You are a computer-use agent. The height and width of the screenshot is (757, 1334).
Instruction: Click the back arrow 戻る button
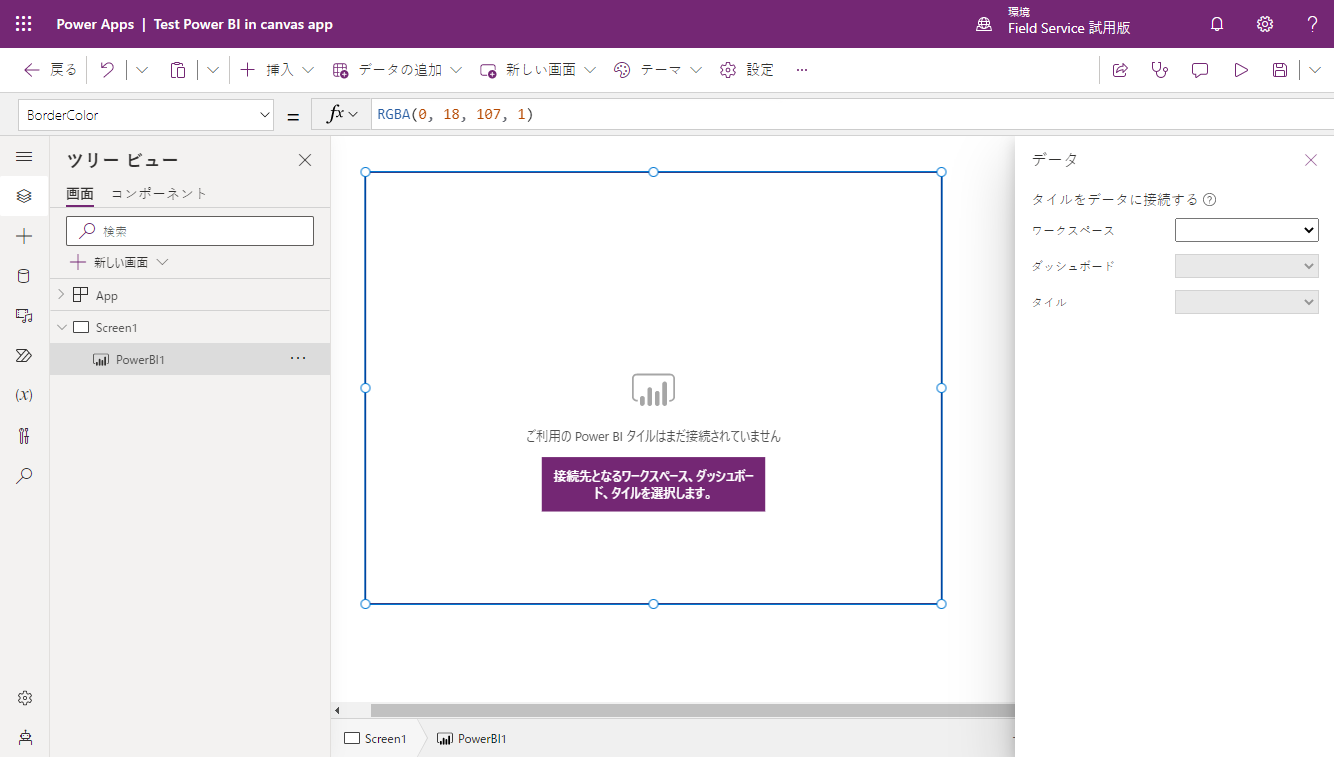click(50, 70)
